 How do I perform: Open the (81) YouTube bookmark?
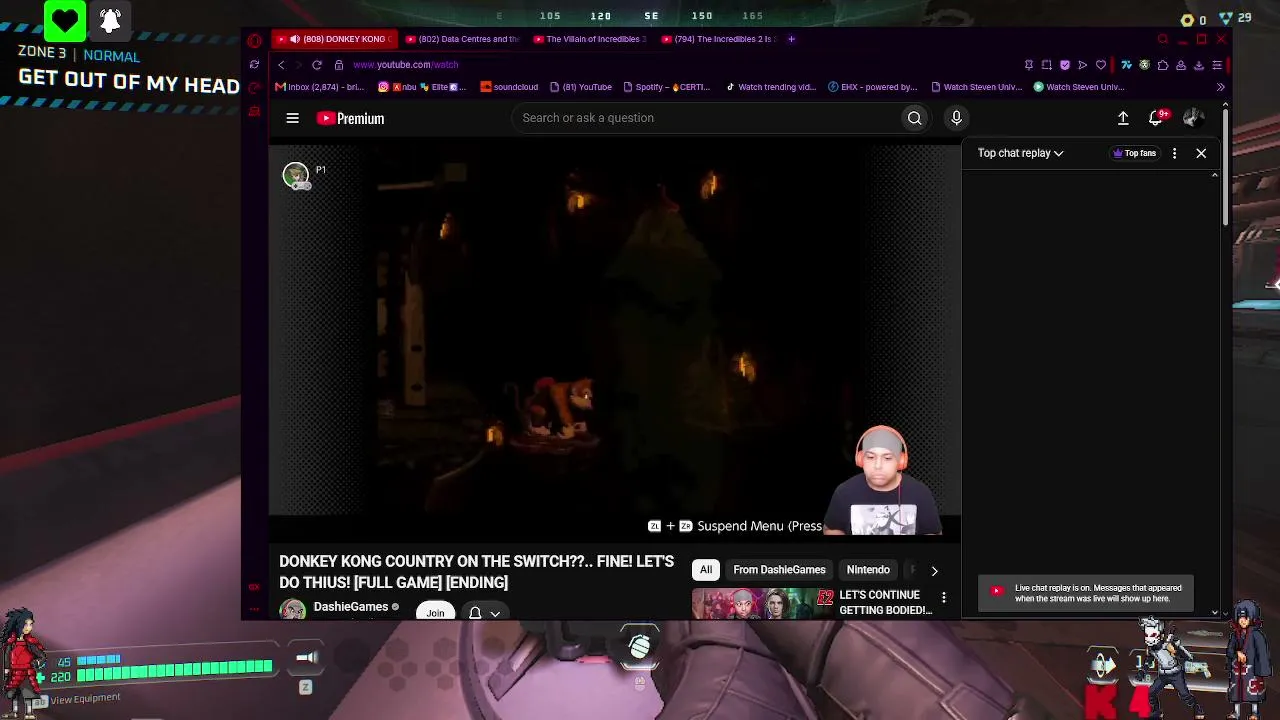[x=581, y=87]
